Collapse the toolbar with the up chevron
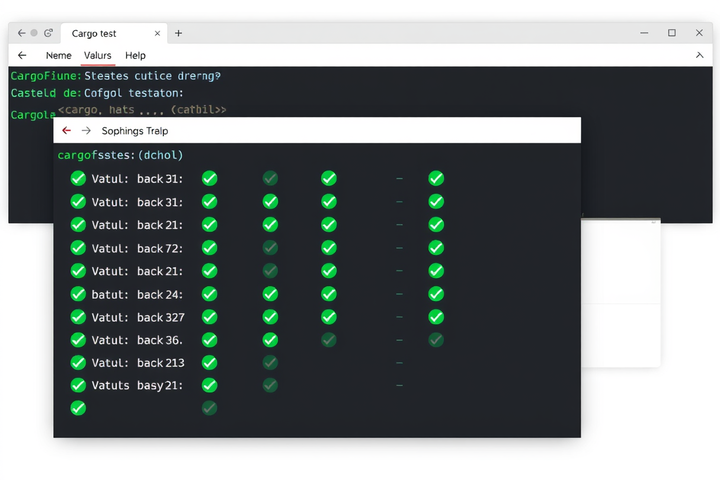Image resolution: width=720 pixels, height=480 pixels. 699,55
